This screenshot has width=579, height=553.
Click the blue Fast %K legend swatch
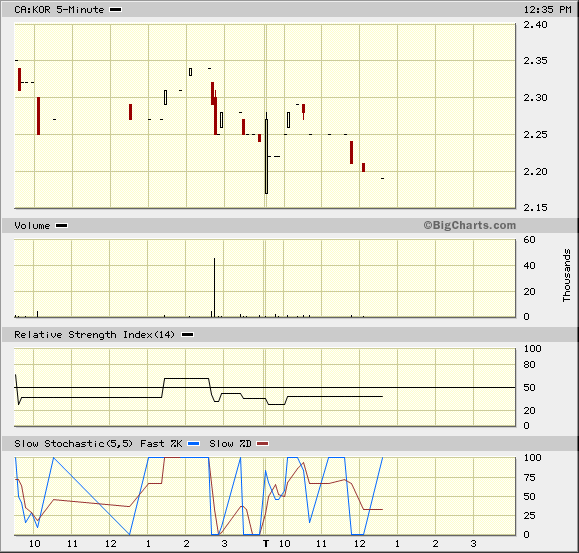193,443
